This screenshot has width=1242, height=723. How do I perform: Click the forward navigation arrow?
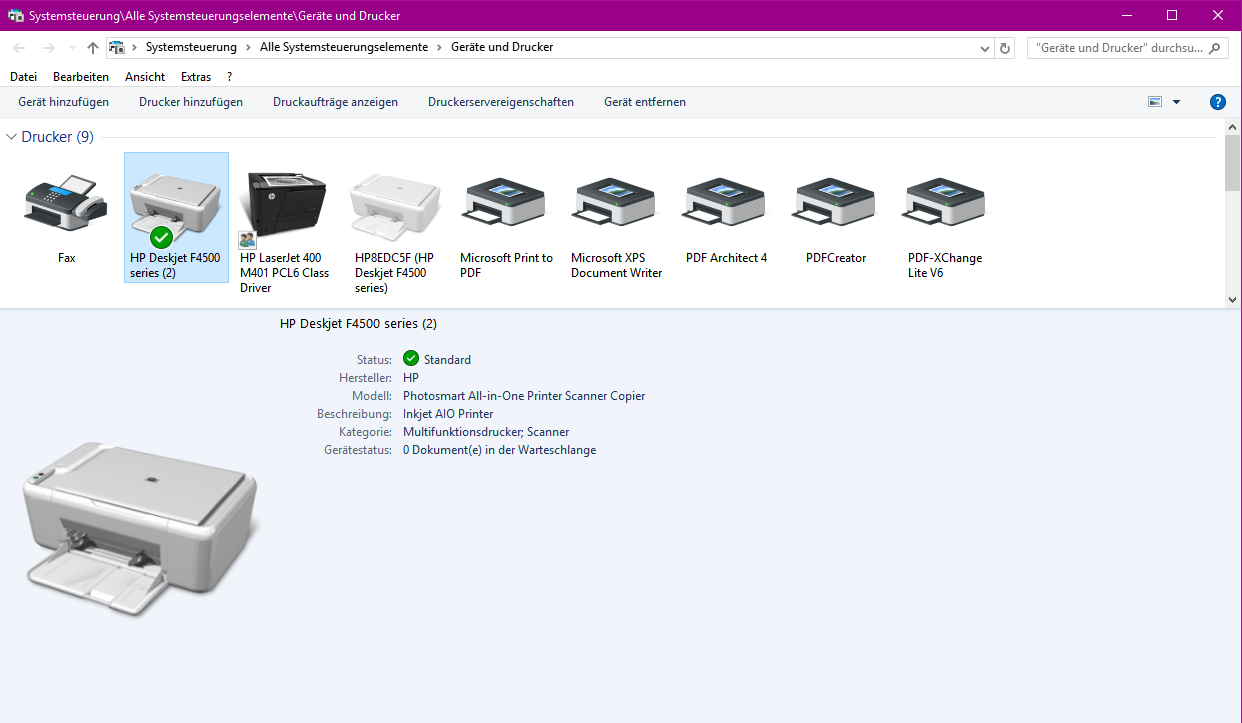pos(48,47)
